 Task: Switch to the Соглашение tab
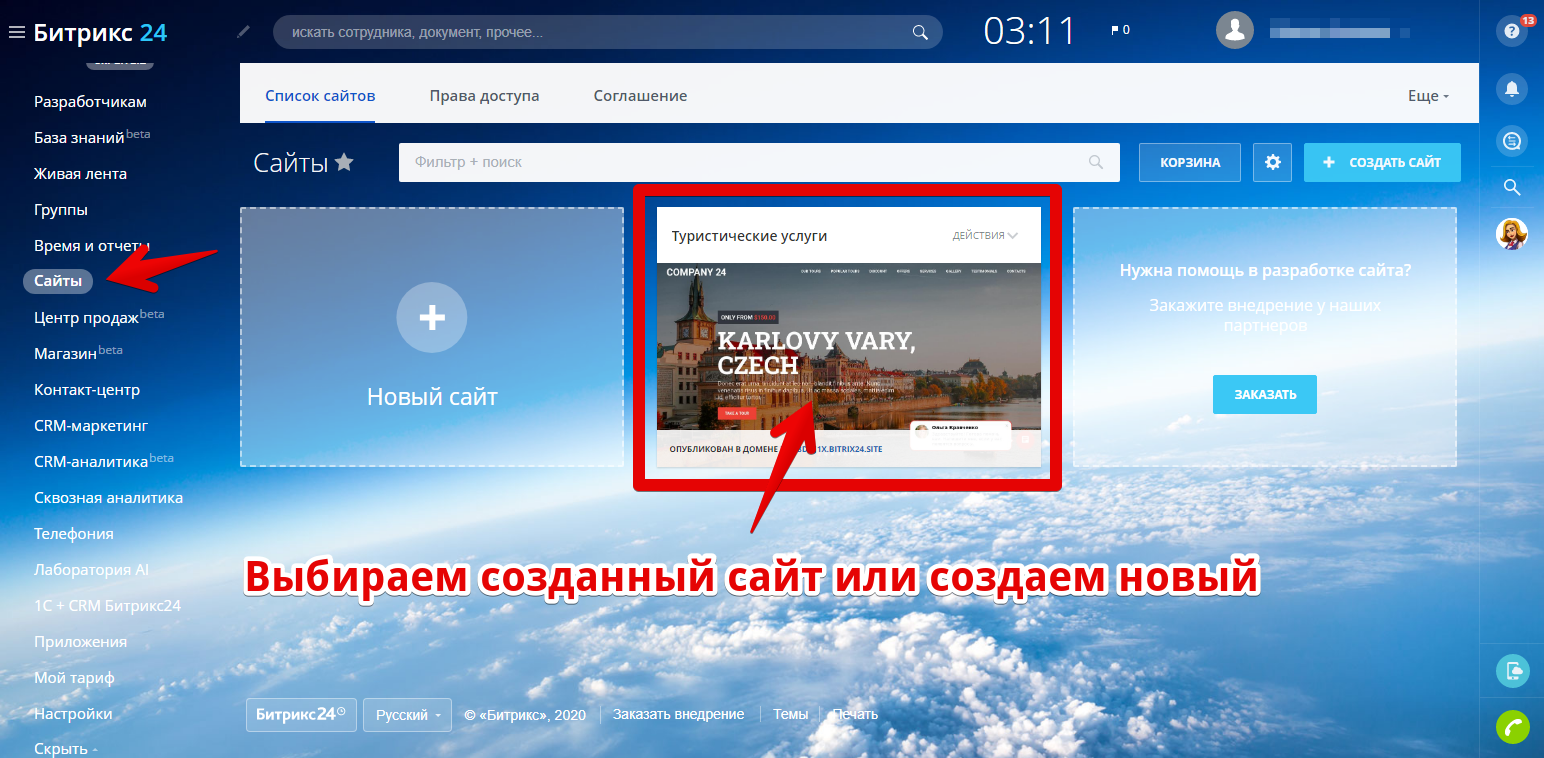640,96
